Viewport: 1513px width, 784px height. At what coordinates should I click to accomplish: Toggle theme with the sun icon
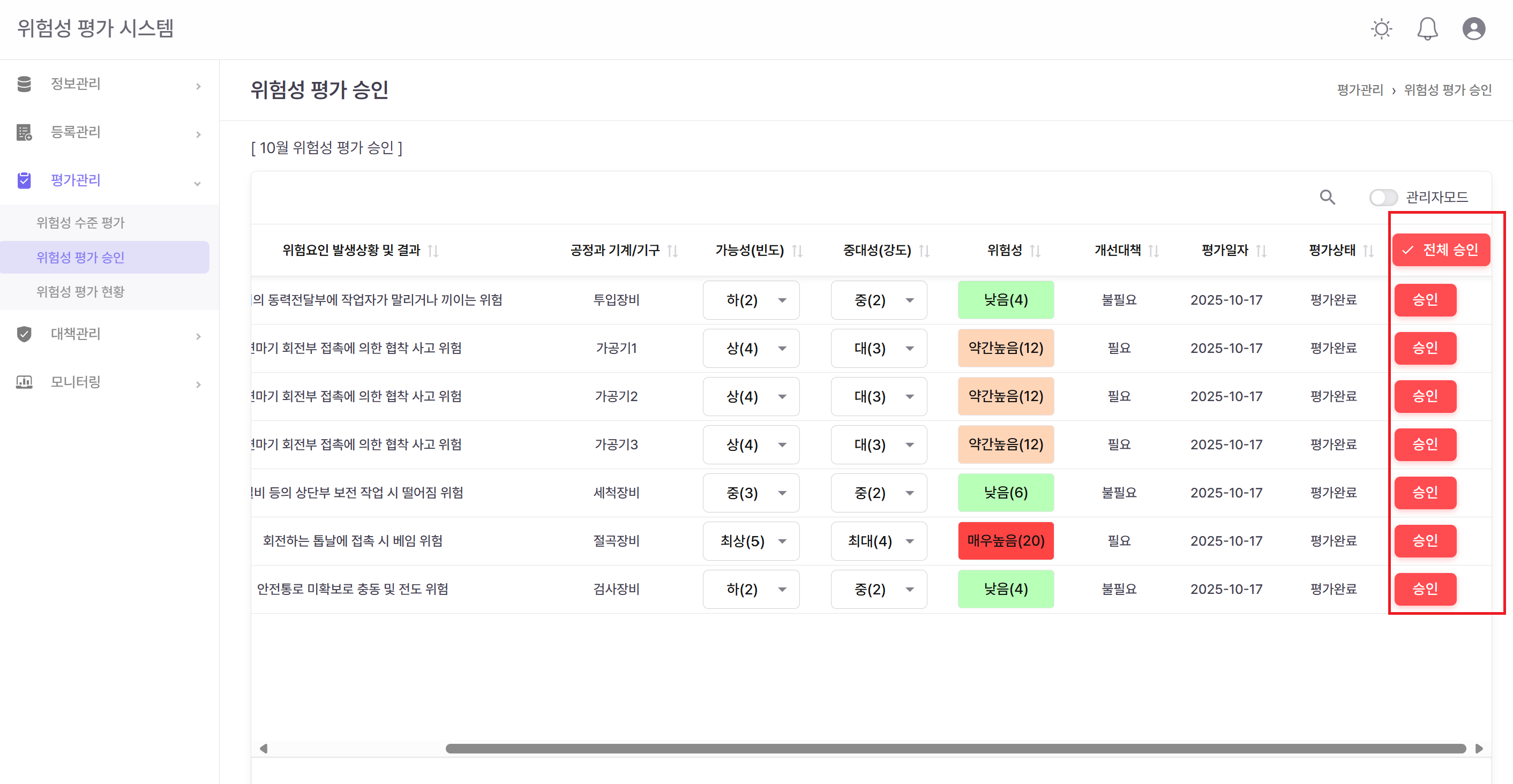(x=1381, y=28)
